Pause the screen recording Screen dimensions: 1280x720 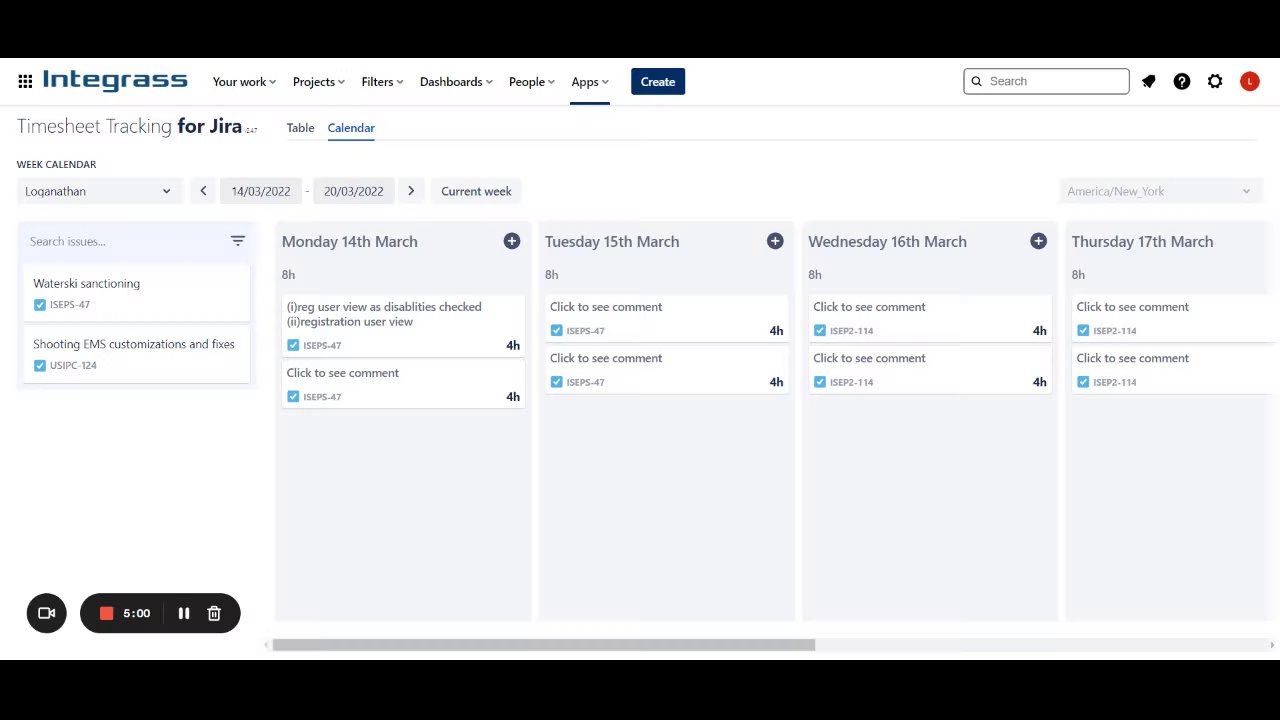[x=184, y=613]
